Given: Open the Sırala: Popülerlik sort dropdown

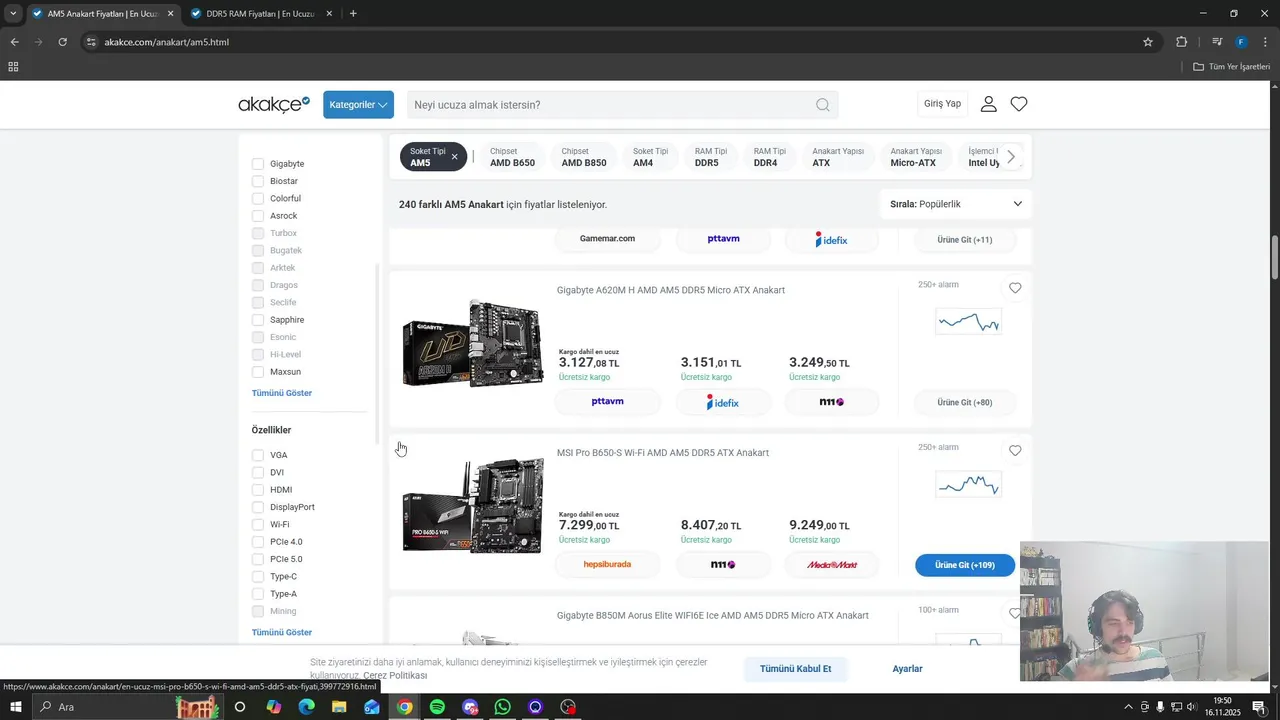Looking at the screenshot, I should [956, 204].
